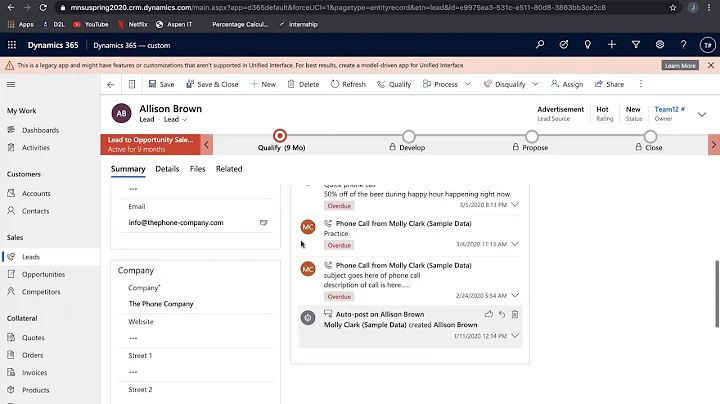Viewport: 720px width, 404px height.
Task: Select the Develop stage
Action: point(409,136)
